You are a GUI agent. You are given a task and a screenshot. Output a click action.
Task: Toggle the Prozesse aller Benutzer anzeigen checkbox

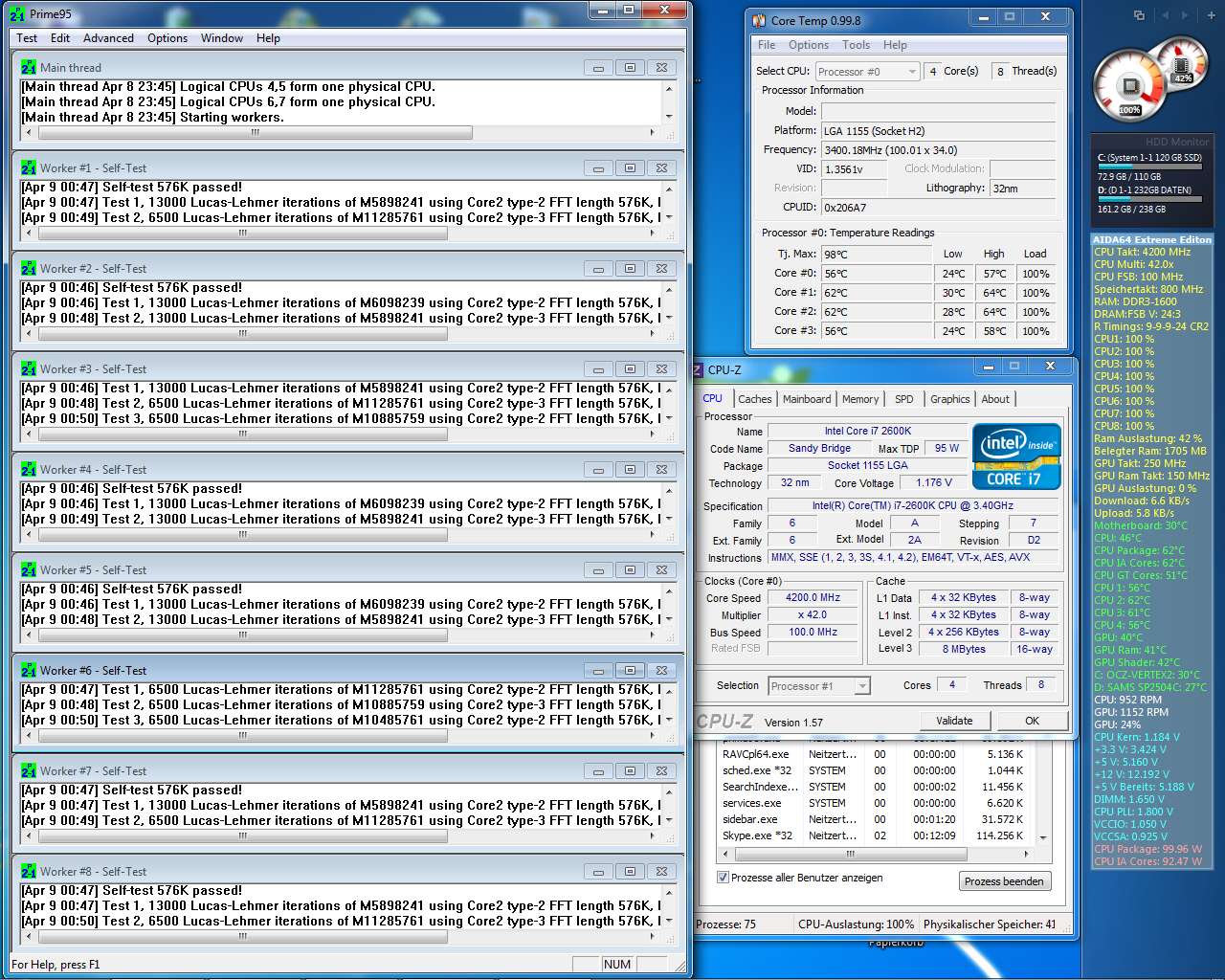(723, 878)
